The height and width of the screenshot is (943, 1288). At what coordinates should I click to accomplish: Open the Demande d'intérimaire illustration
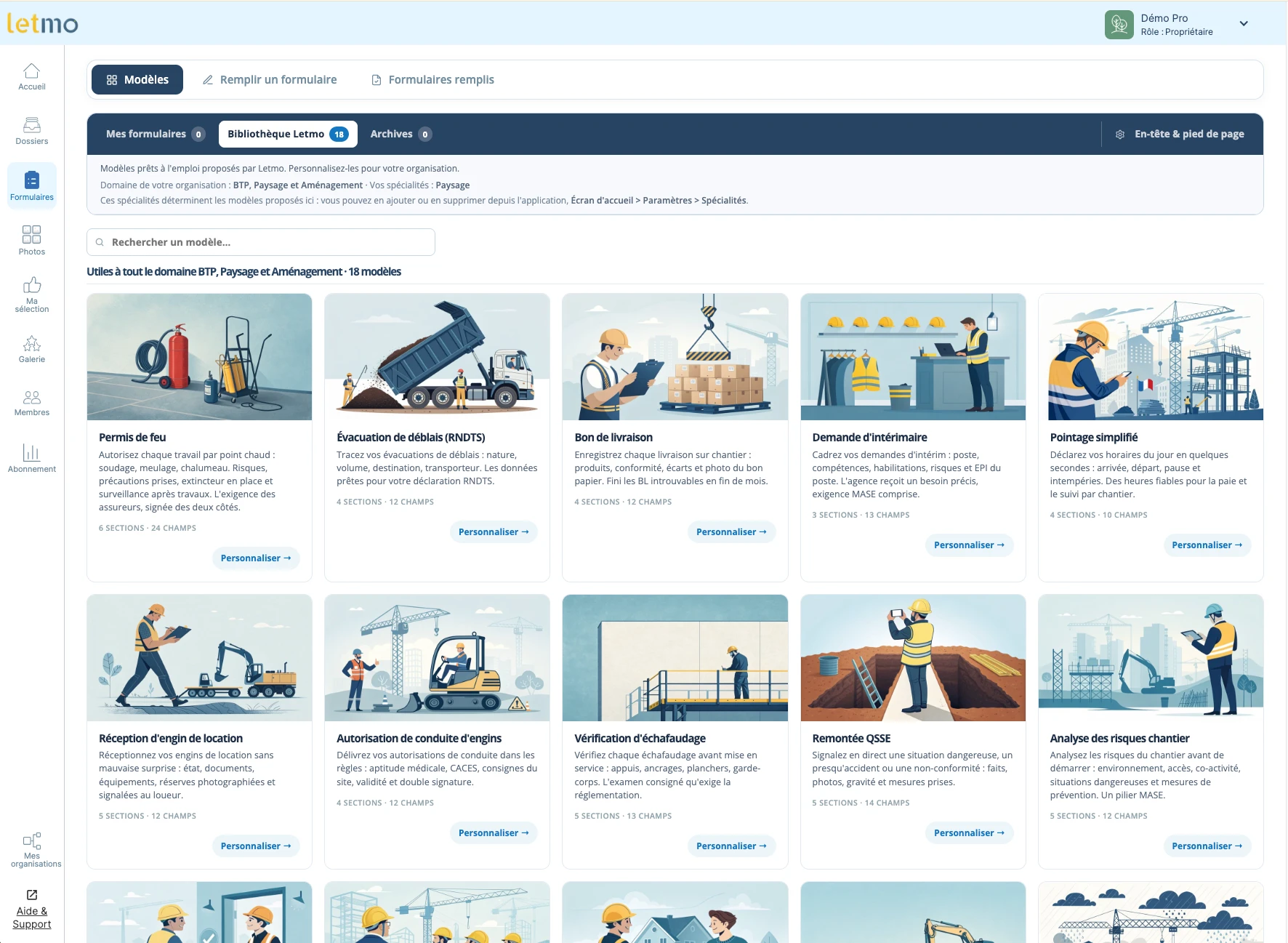click(x=913, y=357)
